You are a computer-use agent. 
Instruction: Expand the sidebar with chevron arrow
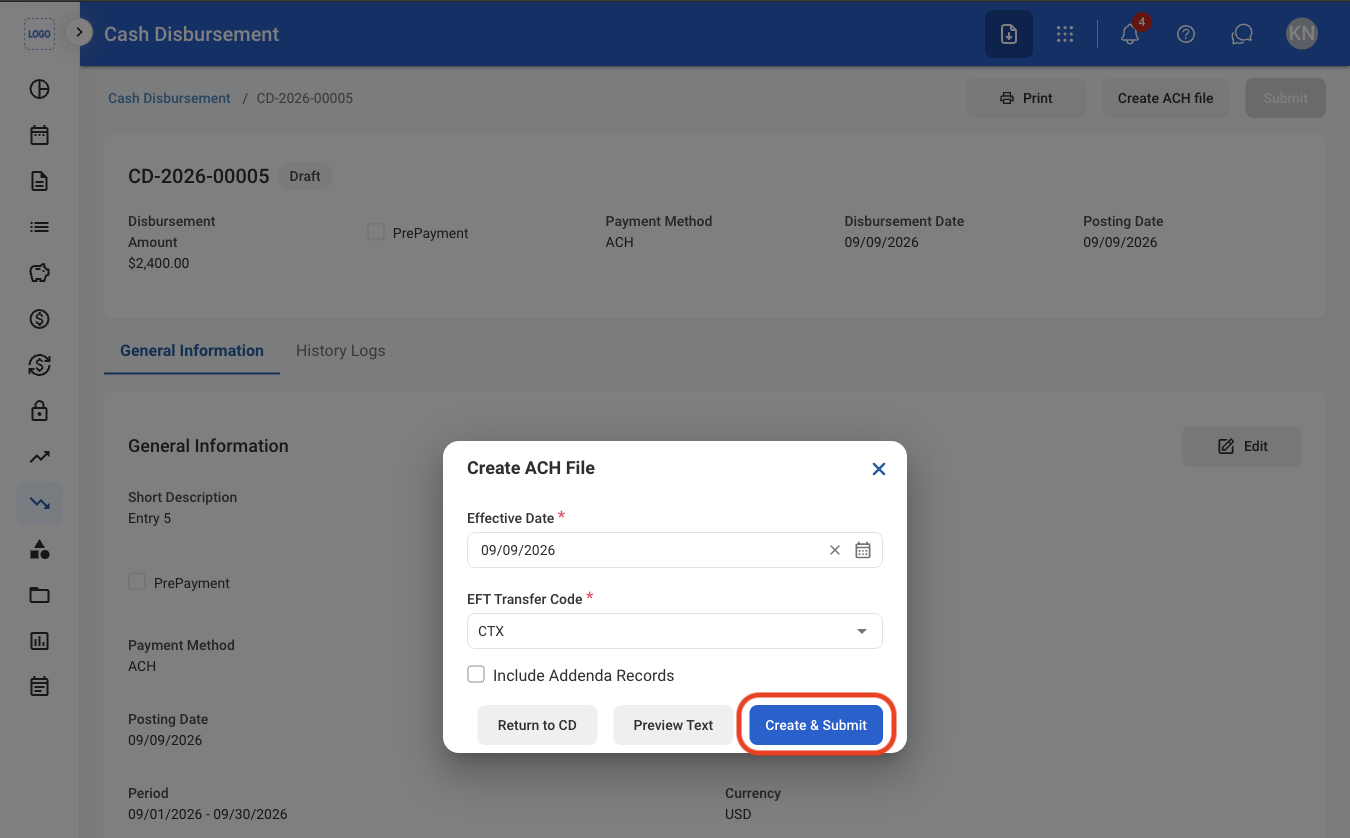coord(79,32)
